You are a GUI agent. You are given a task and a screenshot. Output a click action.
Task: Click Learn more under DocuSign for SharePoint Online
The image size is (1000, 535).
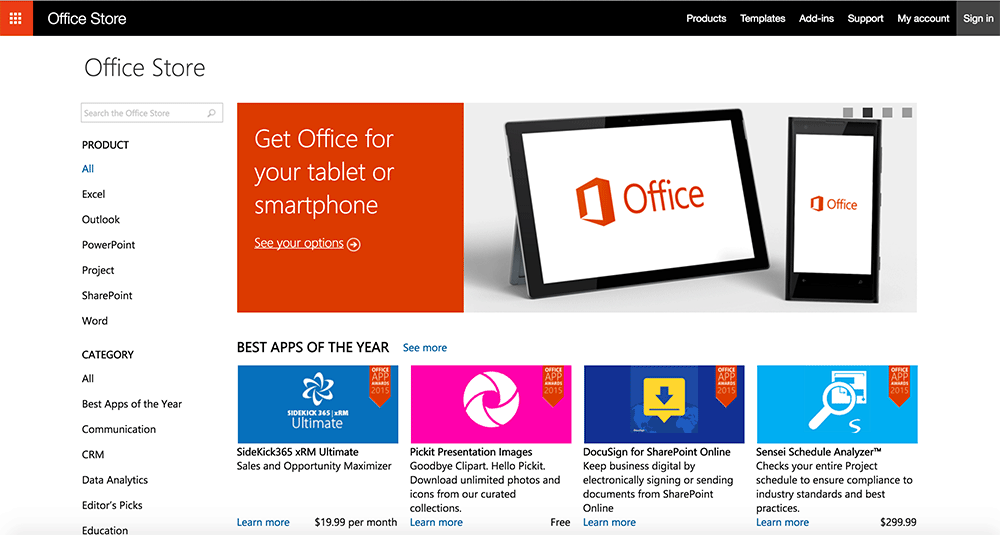pyautogui.click(x=609, y=522)
